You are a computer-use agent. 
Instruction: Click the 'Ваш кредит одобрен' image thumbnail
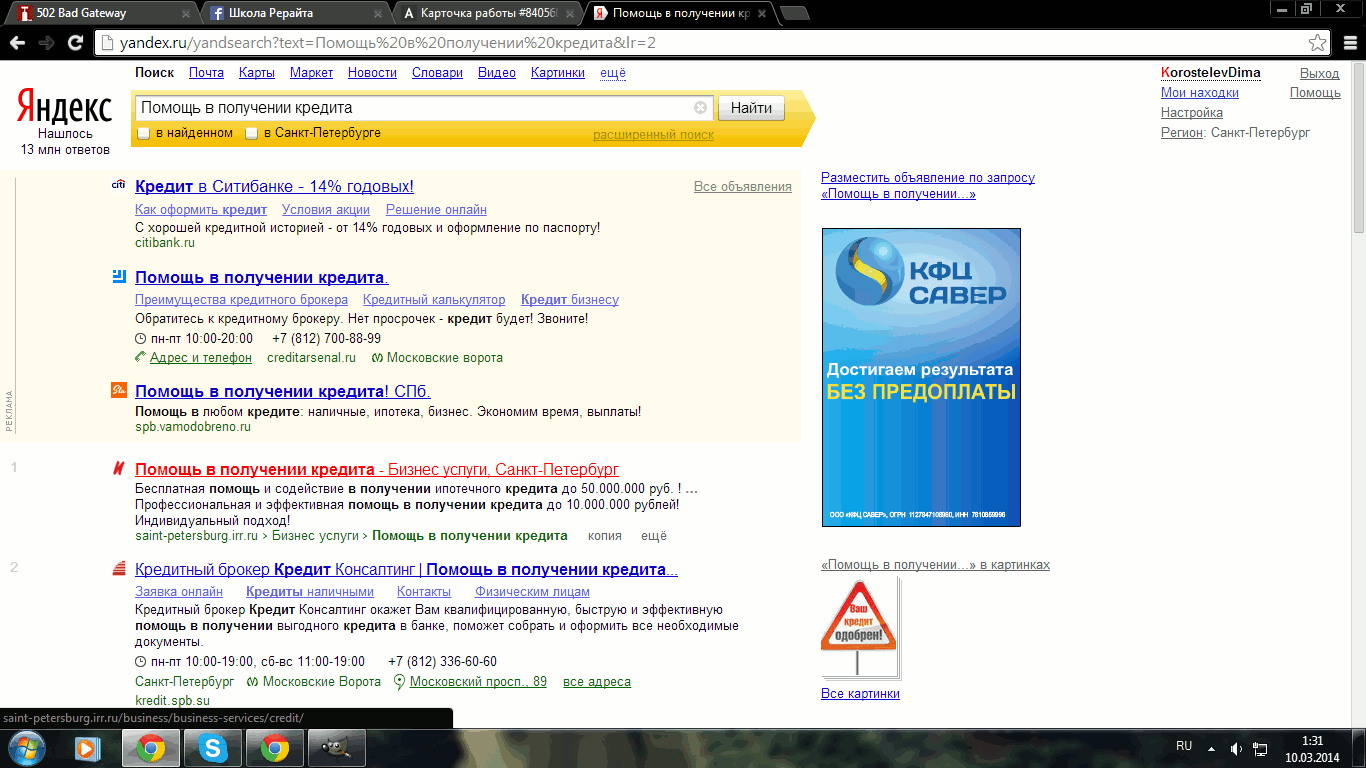coord(860,628)
